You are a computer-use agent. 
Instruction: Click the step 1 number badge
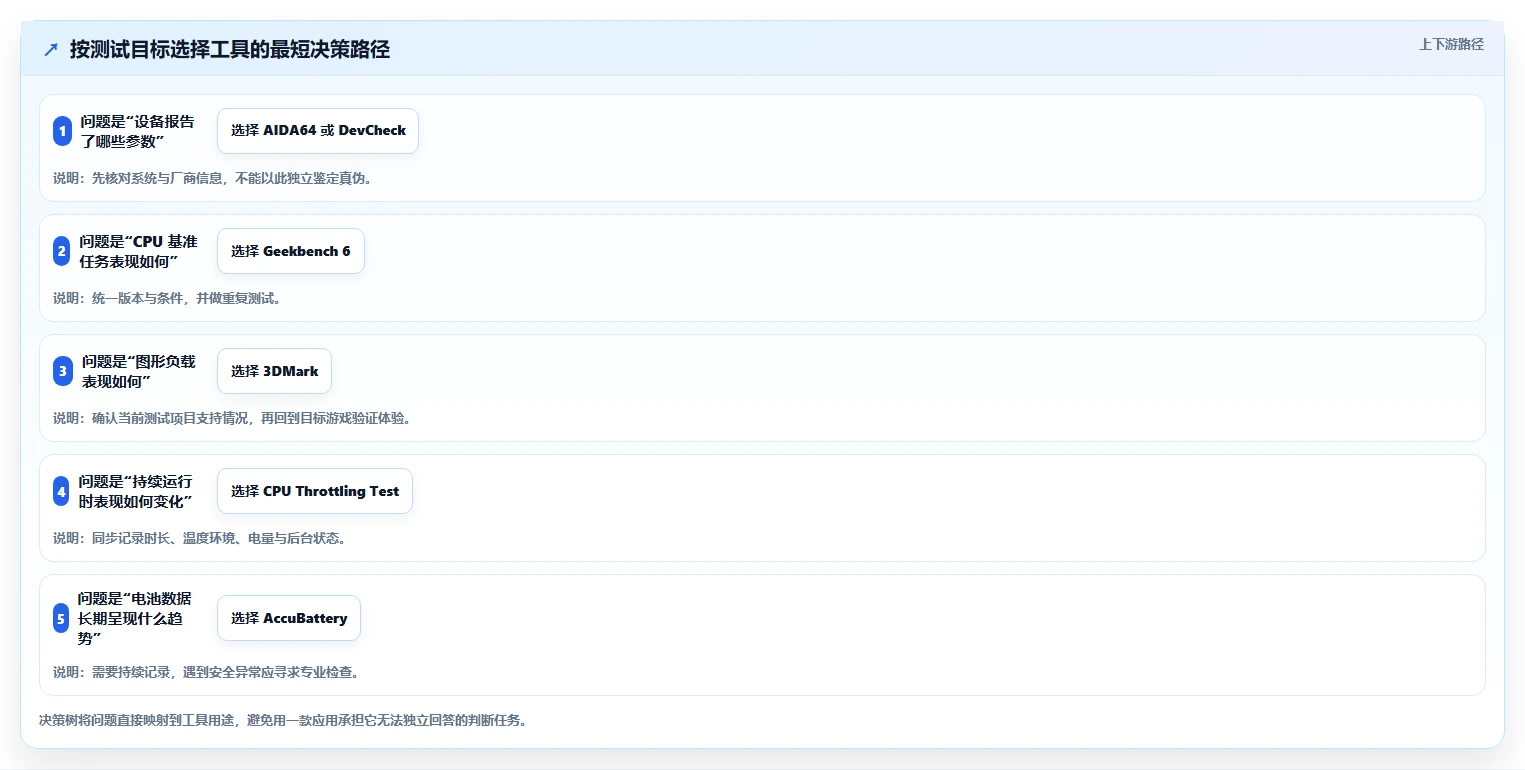point(62,131)
